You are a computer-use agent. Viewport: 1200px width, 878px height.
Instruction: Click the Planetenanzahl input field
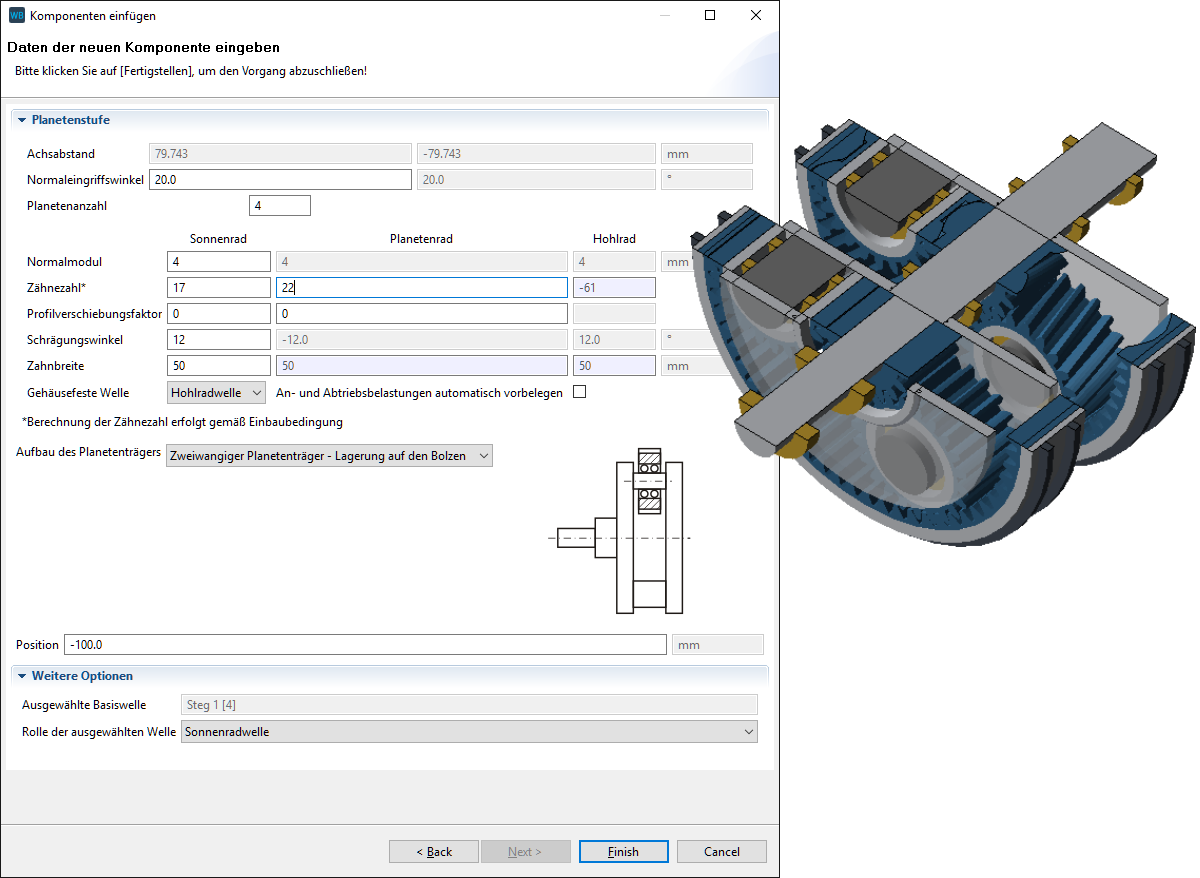[279, 206]
